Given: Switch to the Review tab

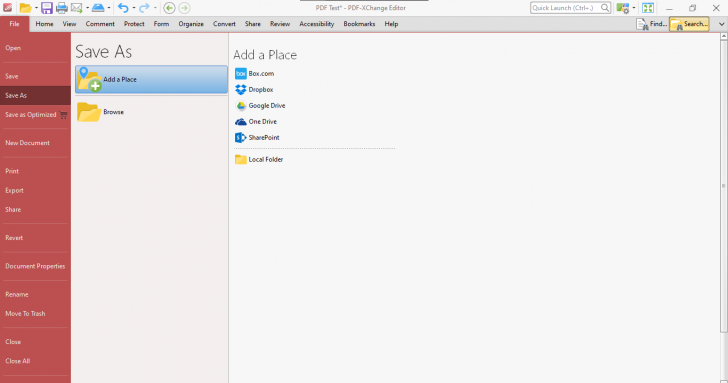Looking at the screenshot, I should (280, 24).
